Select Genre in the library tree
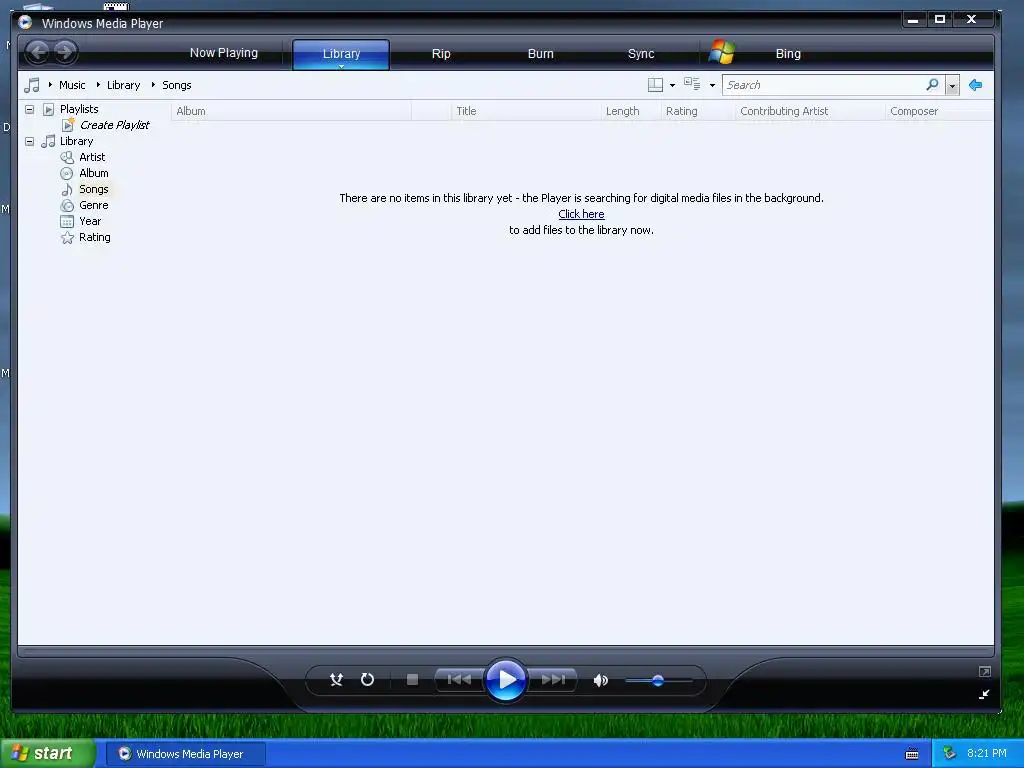Screen dimensions: 1024x768 click(x=94, y=205)
